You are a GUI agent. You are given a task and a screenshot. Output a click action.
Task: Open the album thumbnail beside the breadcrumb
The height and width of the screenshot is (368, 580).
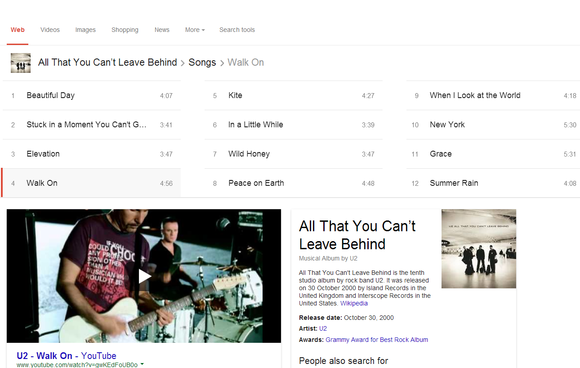pyautogui.click(x=21, y=63)
